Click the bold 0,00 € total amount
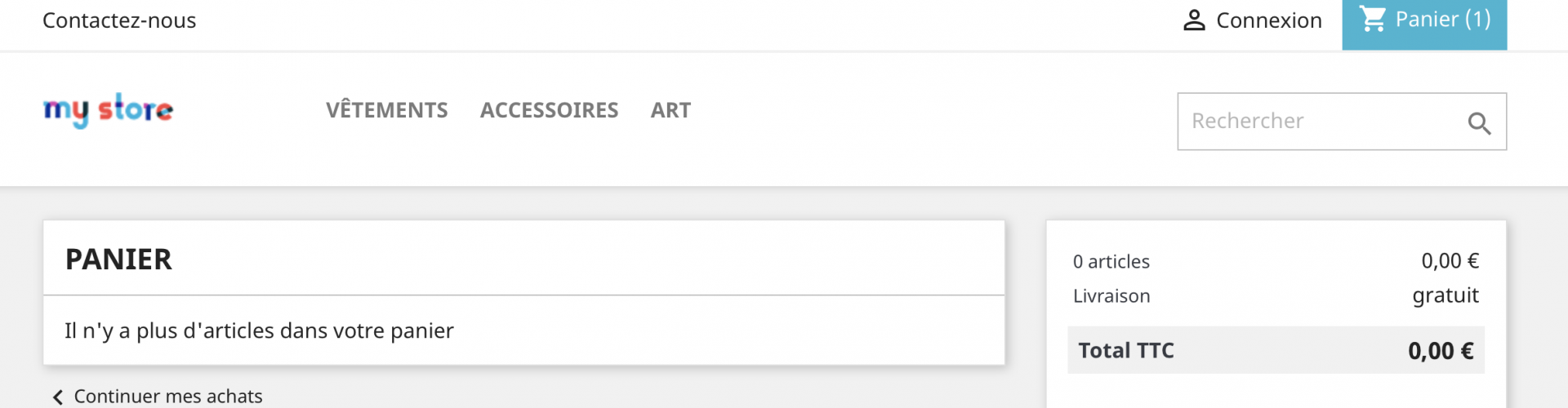The image size is (1568, 408). (1441, 351)
